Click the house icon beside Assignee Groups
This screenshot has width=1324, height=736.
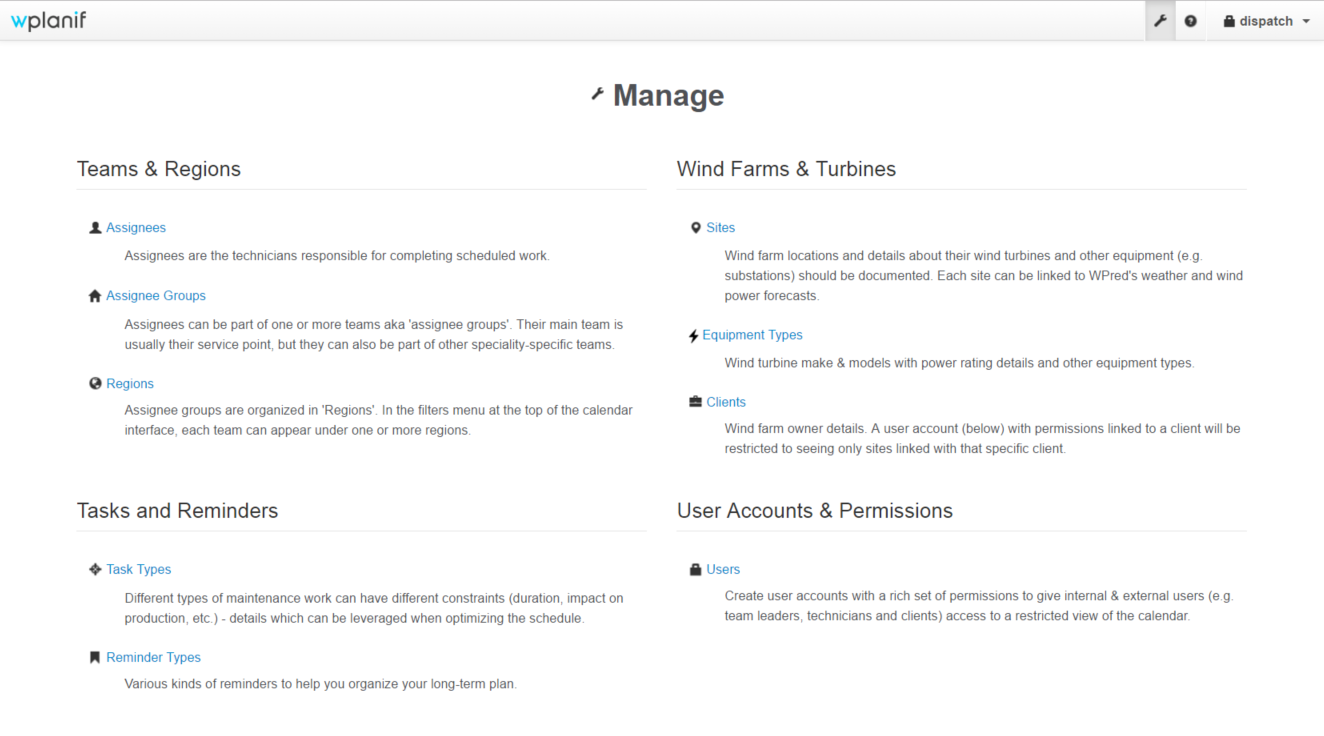click(95, 296)
